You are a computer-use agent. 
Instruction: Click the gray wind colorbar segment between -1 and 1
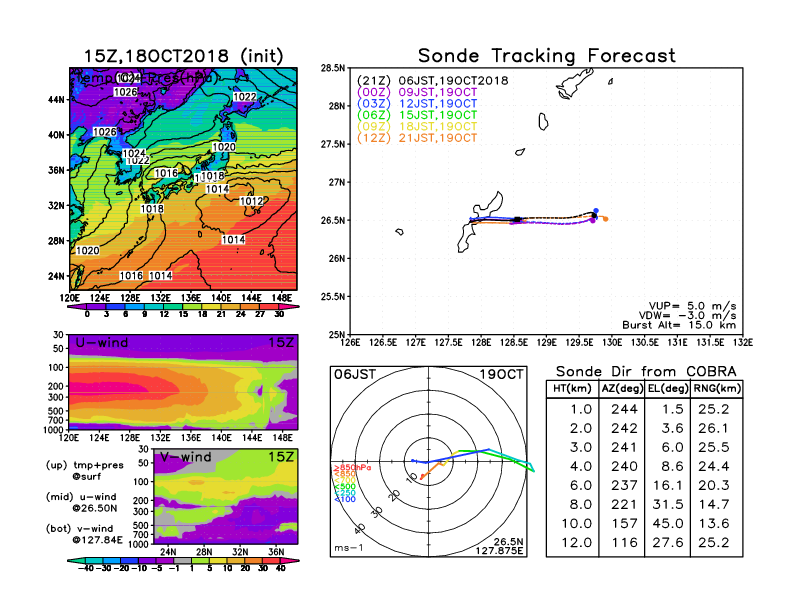183,560
